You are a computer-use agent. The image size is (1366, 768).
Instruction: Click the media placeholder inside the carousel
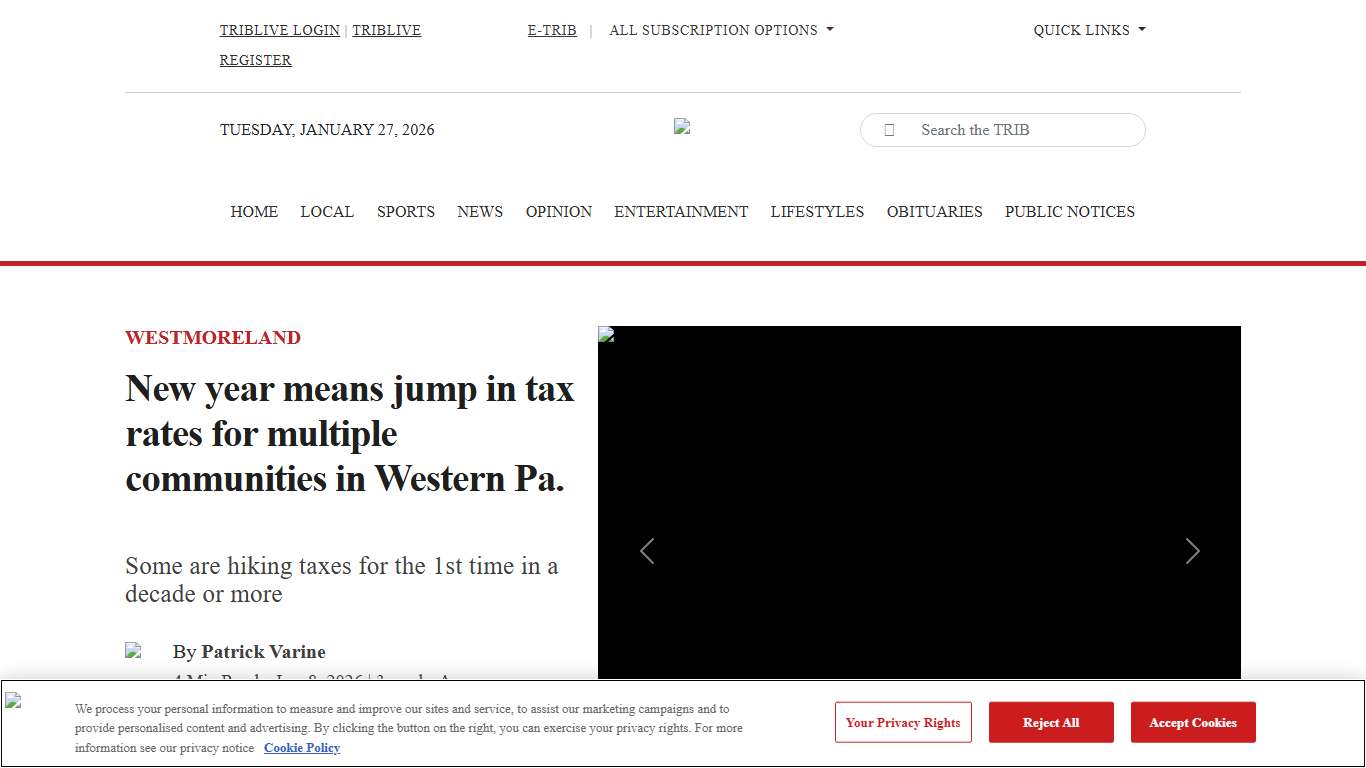point(605,335)
